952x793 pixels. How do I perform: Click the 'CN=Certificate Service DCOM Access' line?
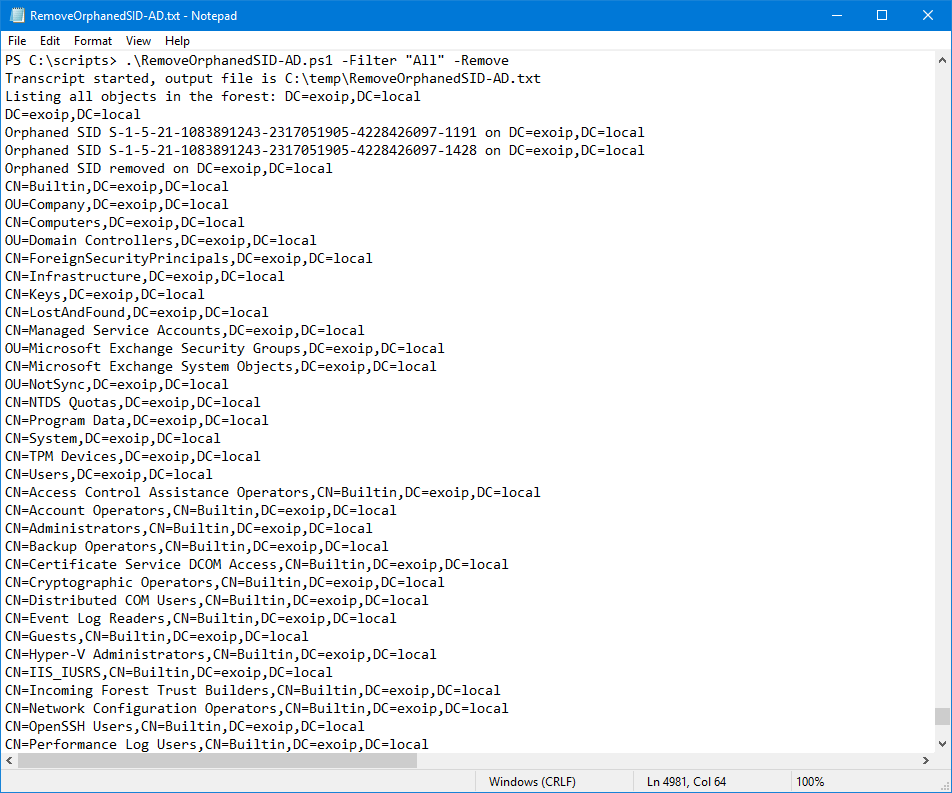257,565
